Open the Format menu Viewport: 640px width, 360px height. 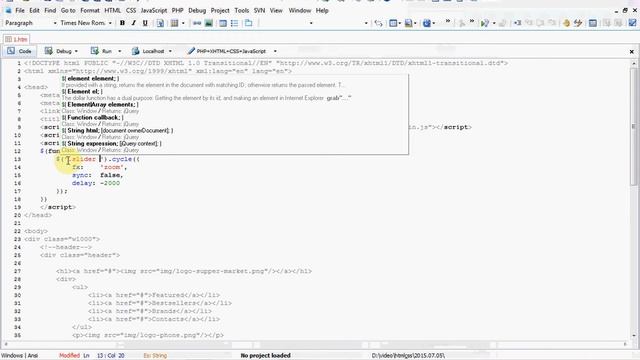90,10
